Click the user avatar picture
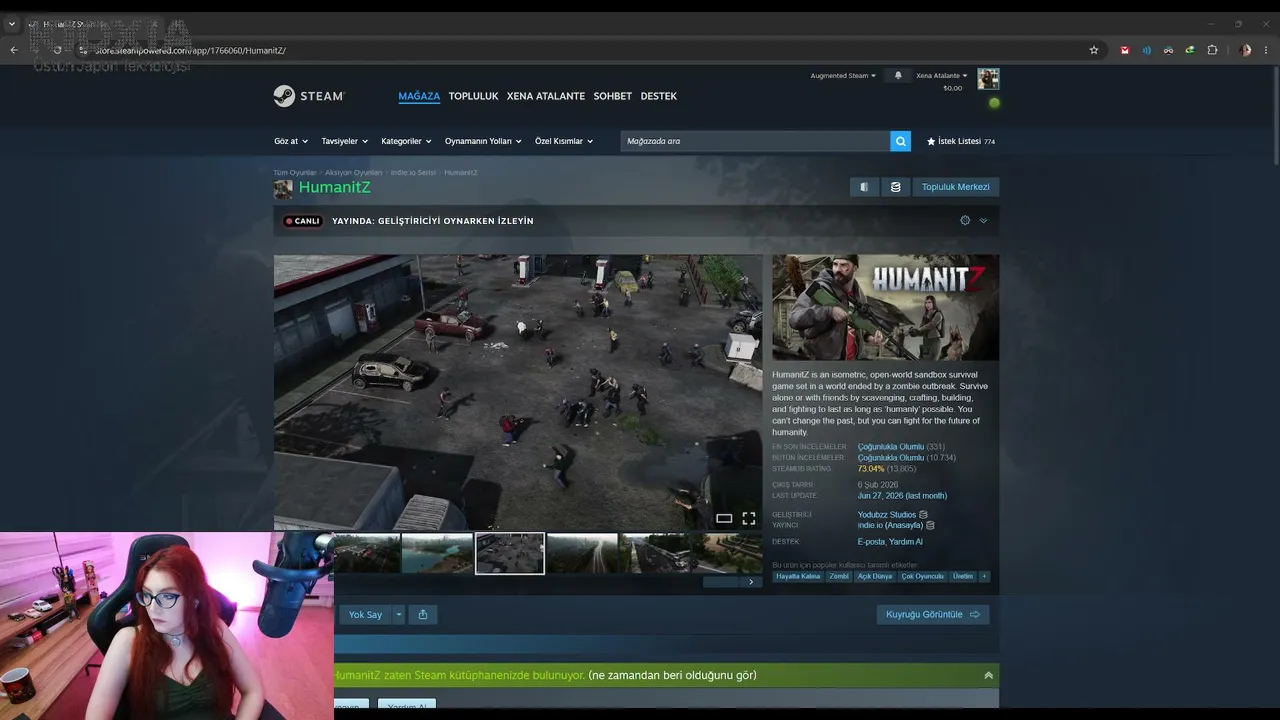 pos(988,79)
